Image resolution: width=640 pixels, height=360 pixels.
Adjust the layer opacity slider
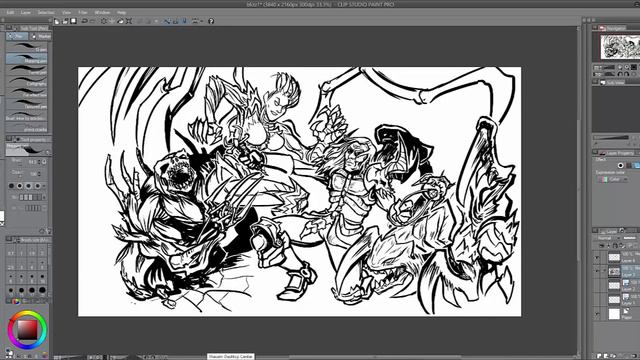[631, 238]
